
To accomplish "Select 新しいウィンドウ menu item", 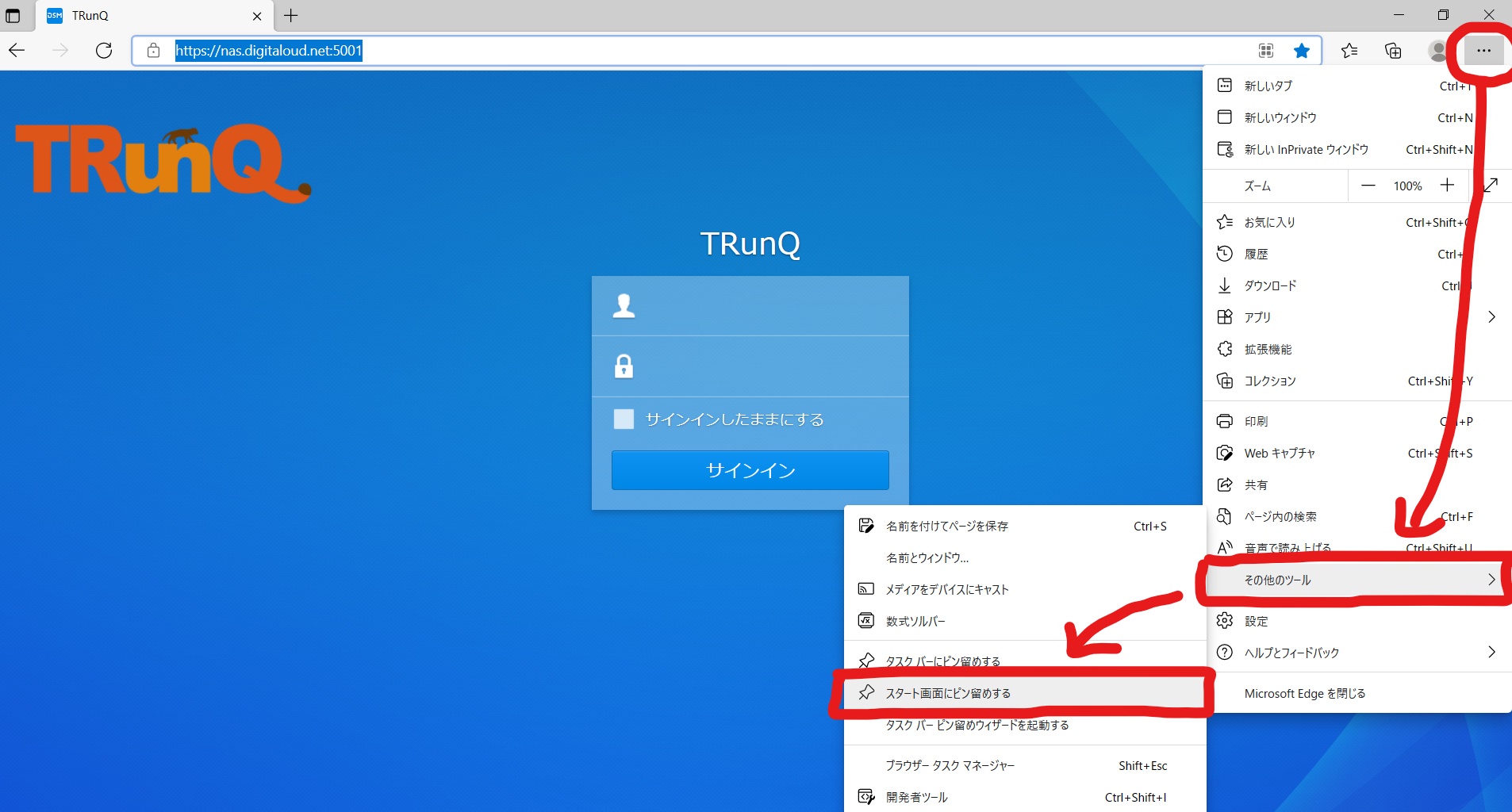I will click(x=1357, y=117).
